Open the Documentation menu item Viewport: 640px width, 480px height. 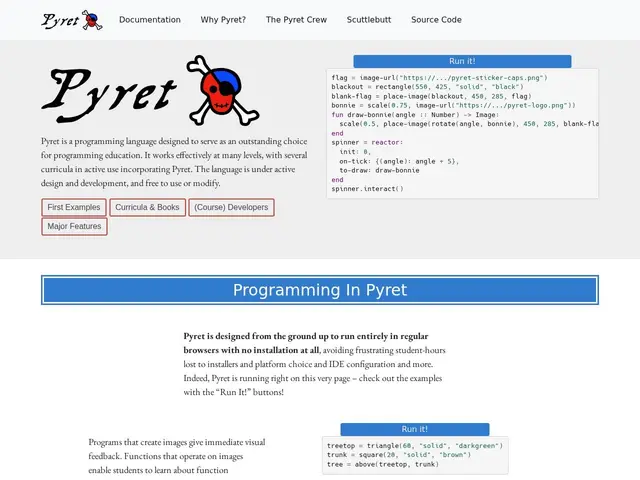pos(150,20)
